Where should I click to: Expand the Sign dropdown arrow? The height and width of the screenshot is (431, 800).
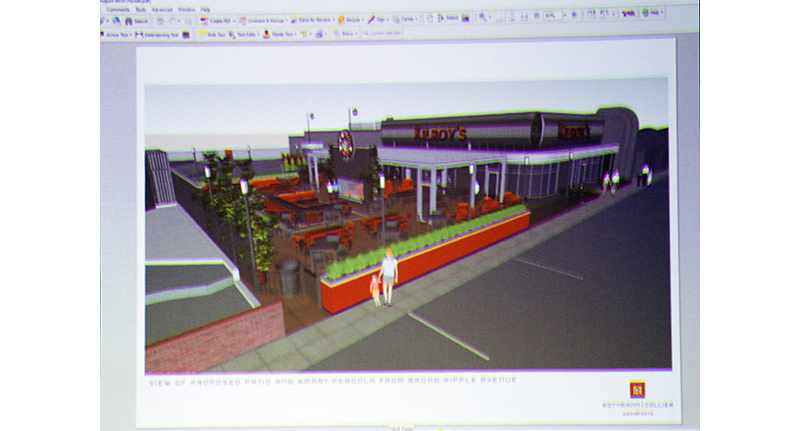pyautogui.click(x=388, y=19)
